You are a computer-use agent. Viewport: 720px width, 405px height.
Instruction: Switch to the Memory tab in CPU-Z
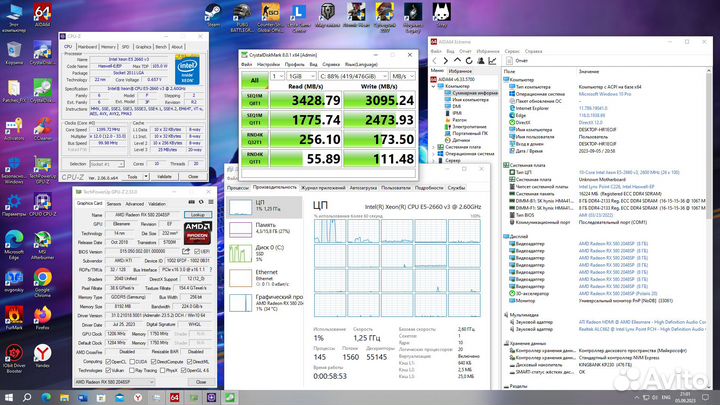tap(108, 47)
